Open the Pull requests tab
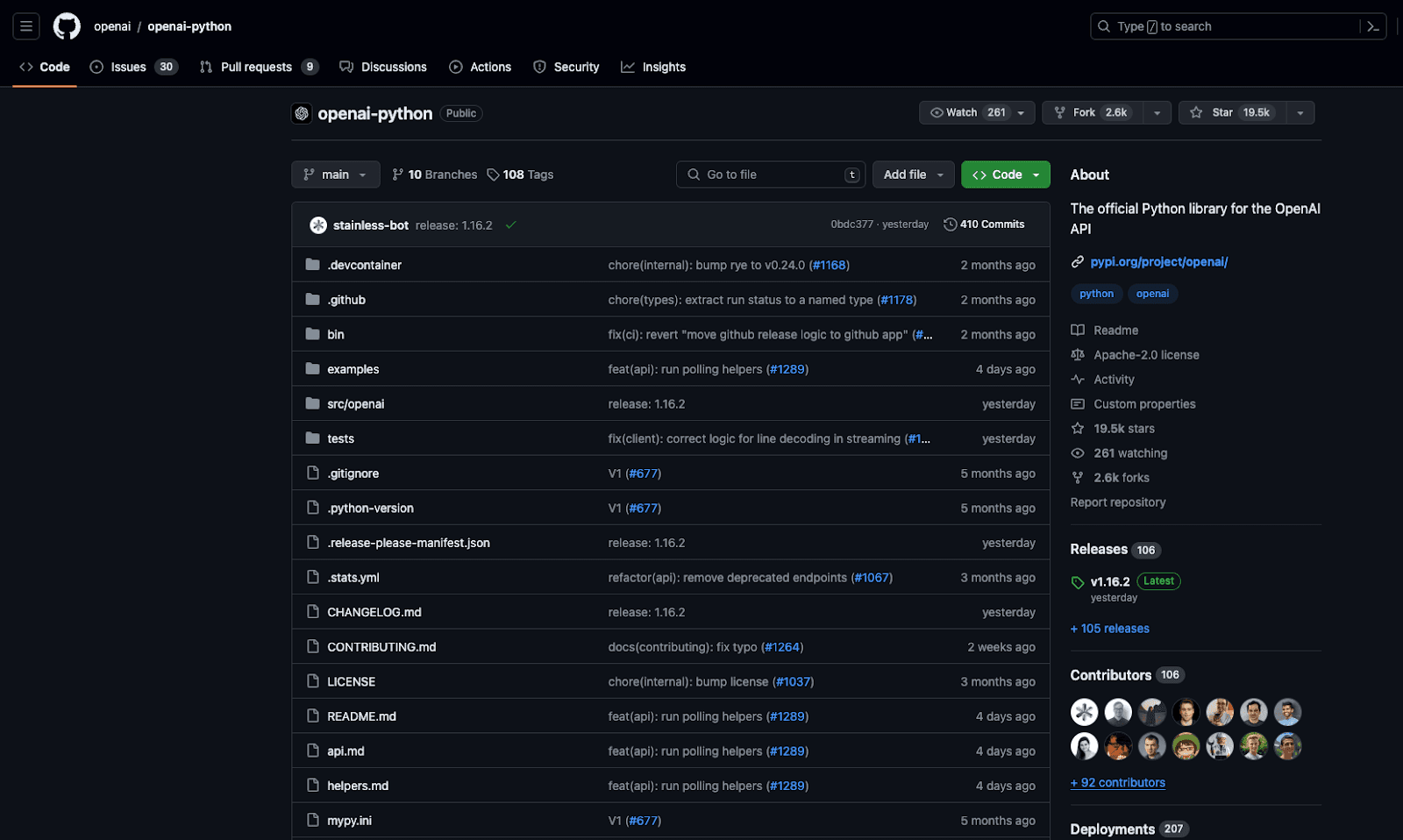Viewport: 1403px width, 840px height. pyautogui.click(x=256, y=67)
